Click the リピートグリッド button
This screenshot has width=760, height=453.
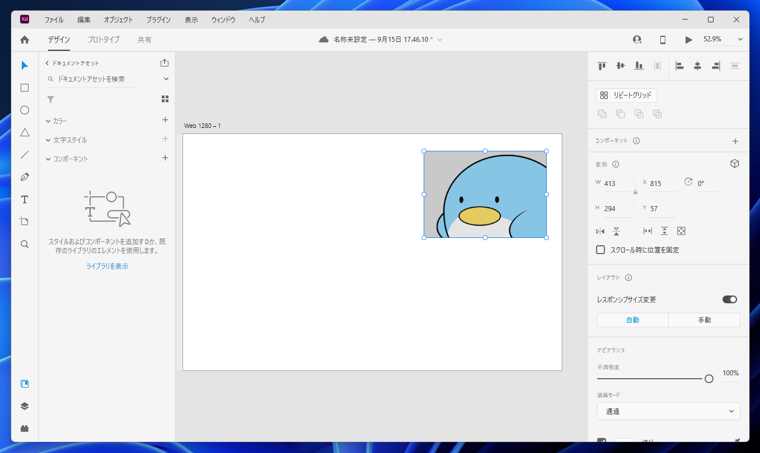pyautogui.click(x=626, y=95)
